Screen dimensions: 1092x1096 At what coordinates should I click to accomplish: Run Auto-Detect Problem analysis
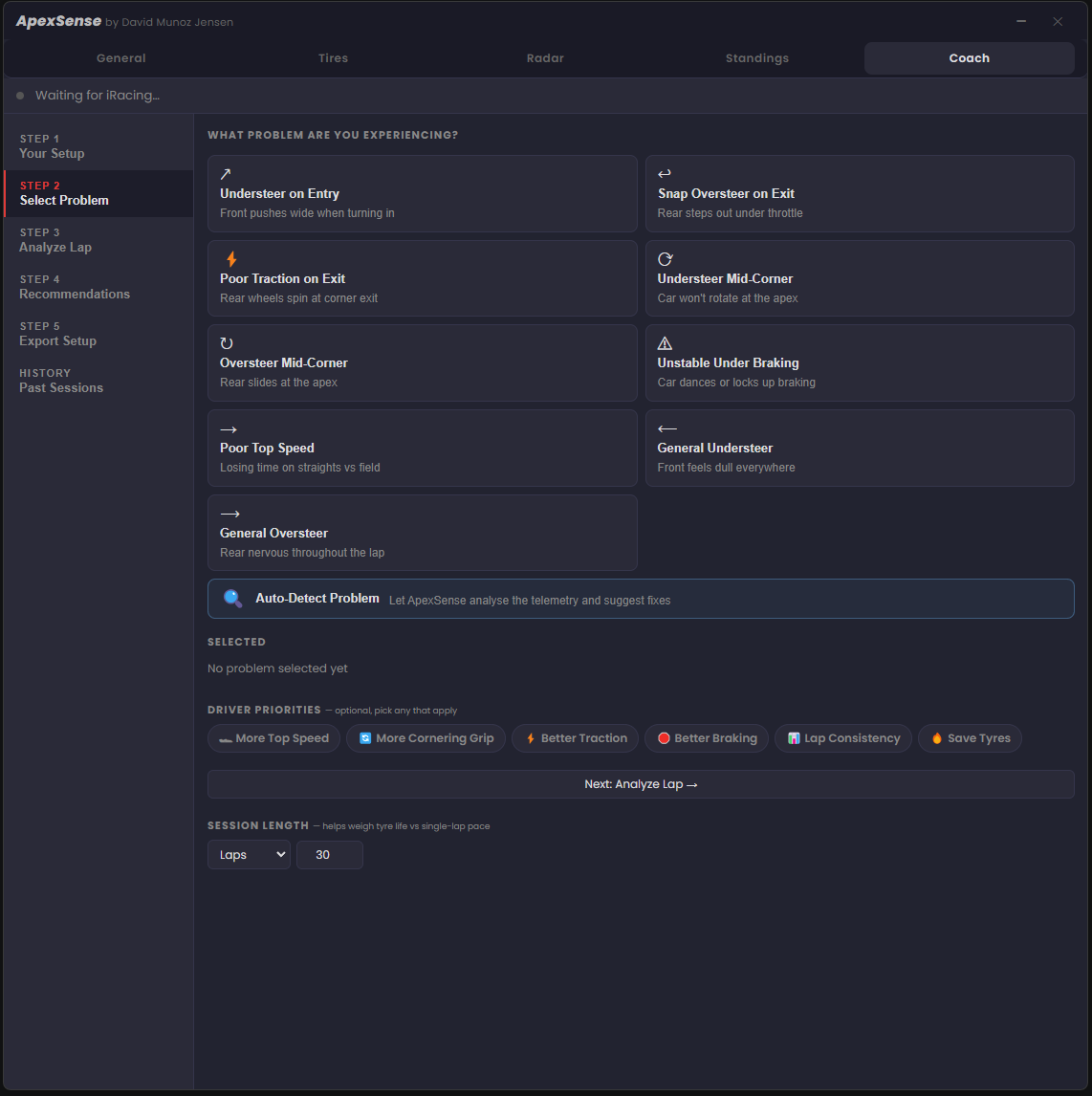641,598
